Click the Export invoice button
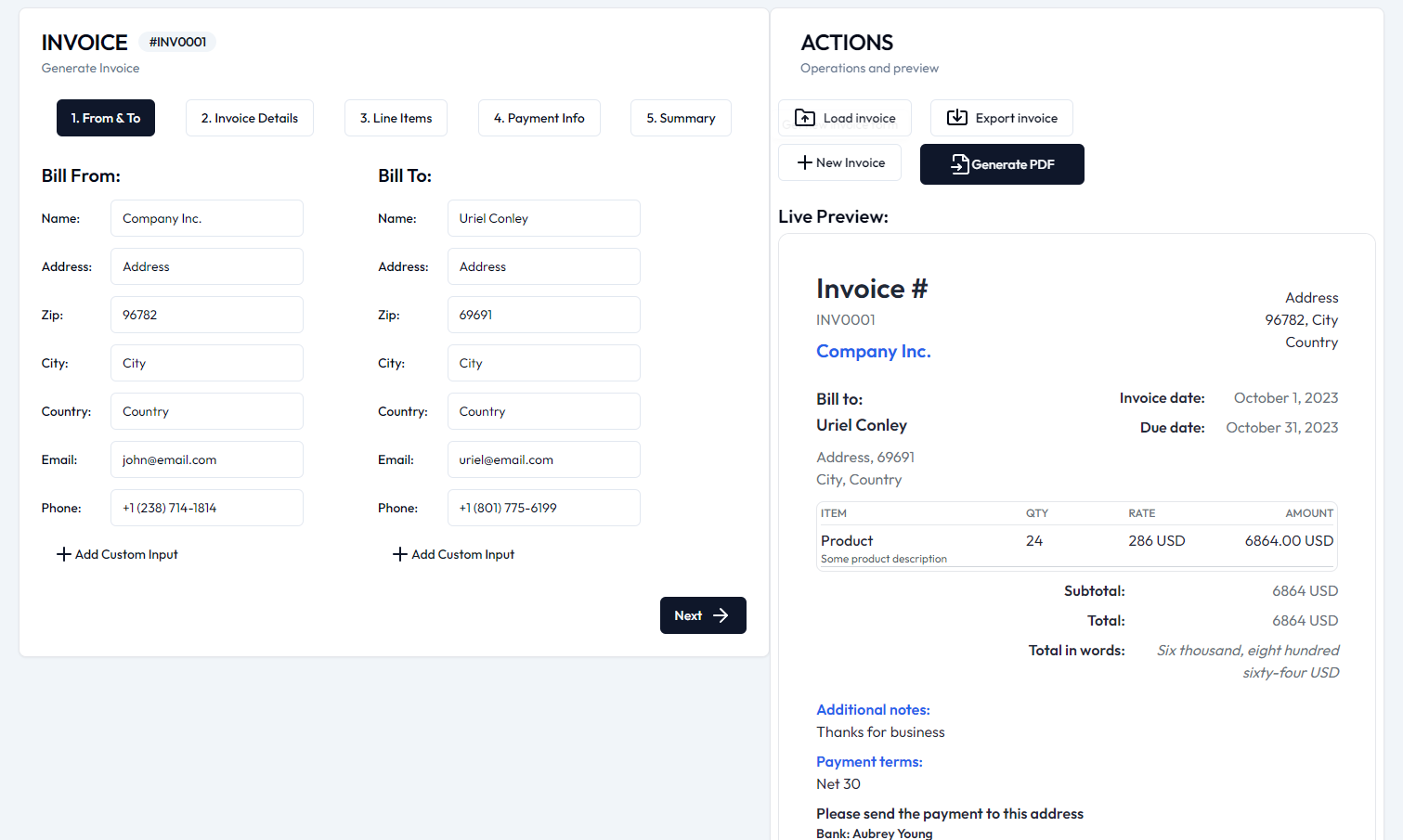Image resolution: width=1403 pixels, height=840 pixels. click(1001, 118)
